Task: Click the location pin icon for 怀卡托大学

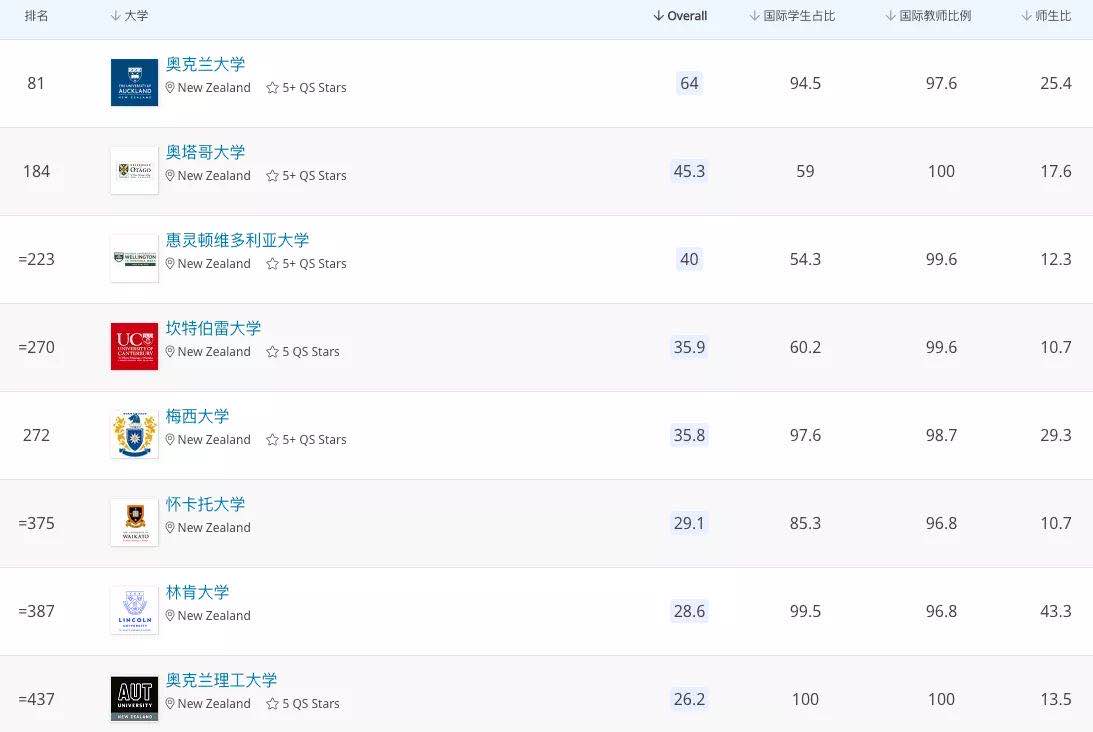Action: [x=169, y=528]
